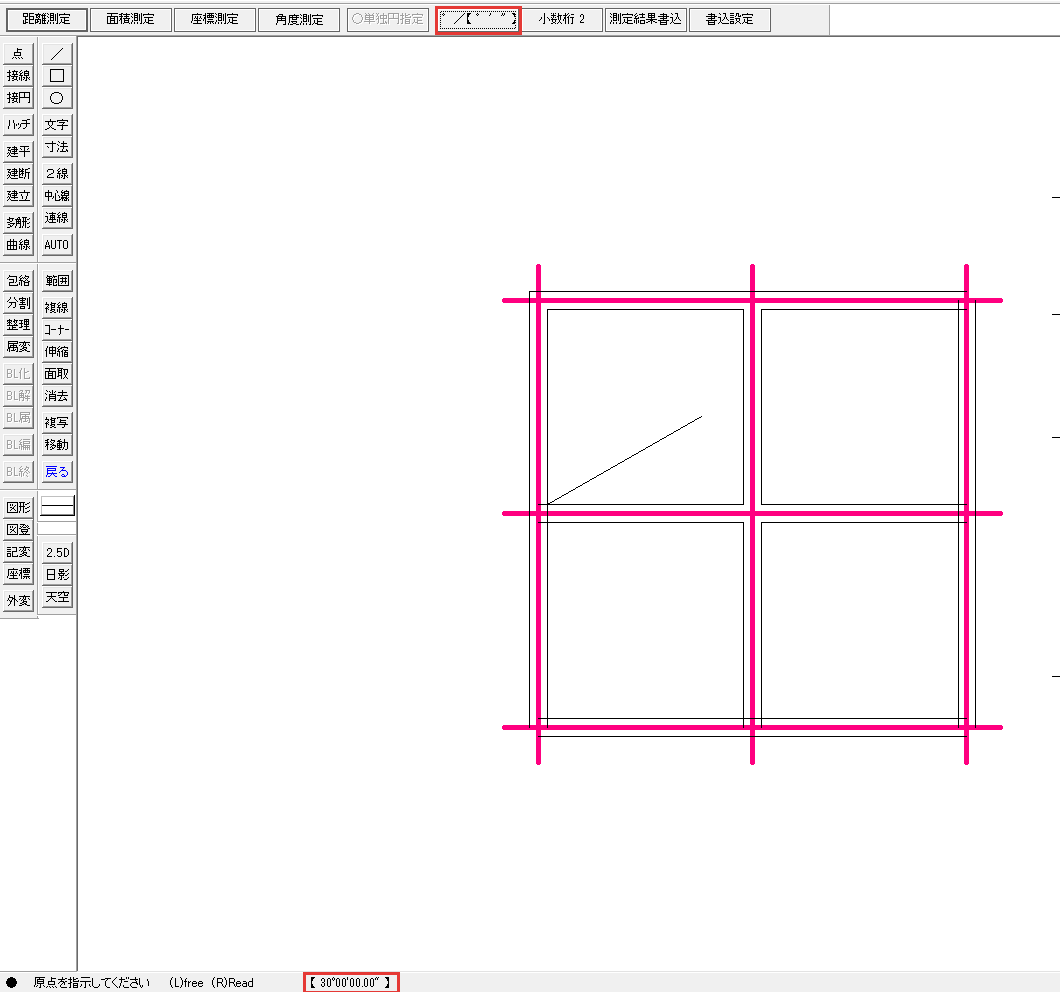Pick the 2線 double line tool
Viewport: 1060px width, 992px height.
click(x=57, y=173)
